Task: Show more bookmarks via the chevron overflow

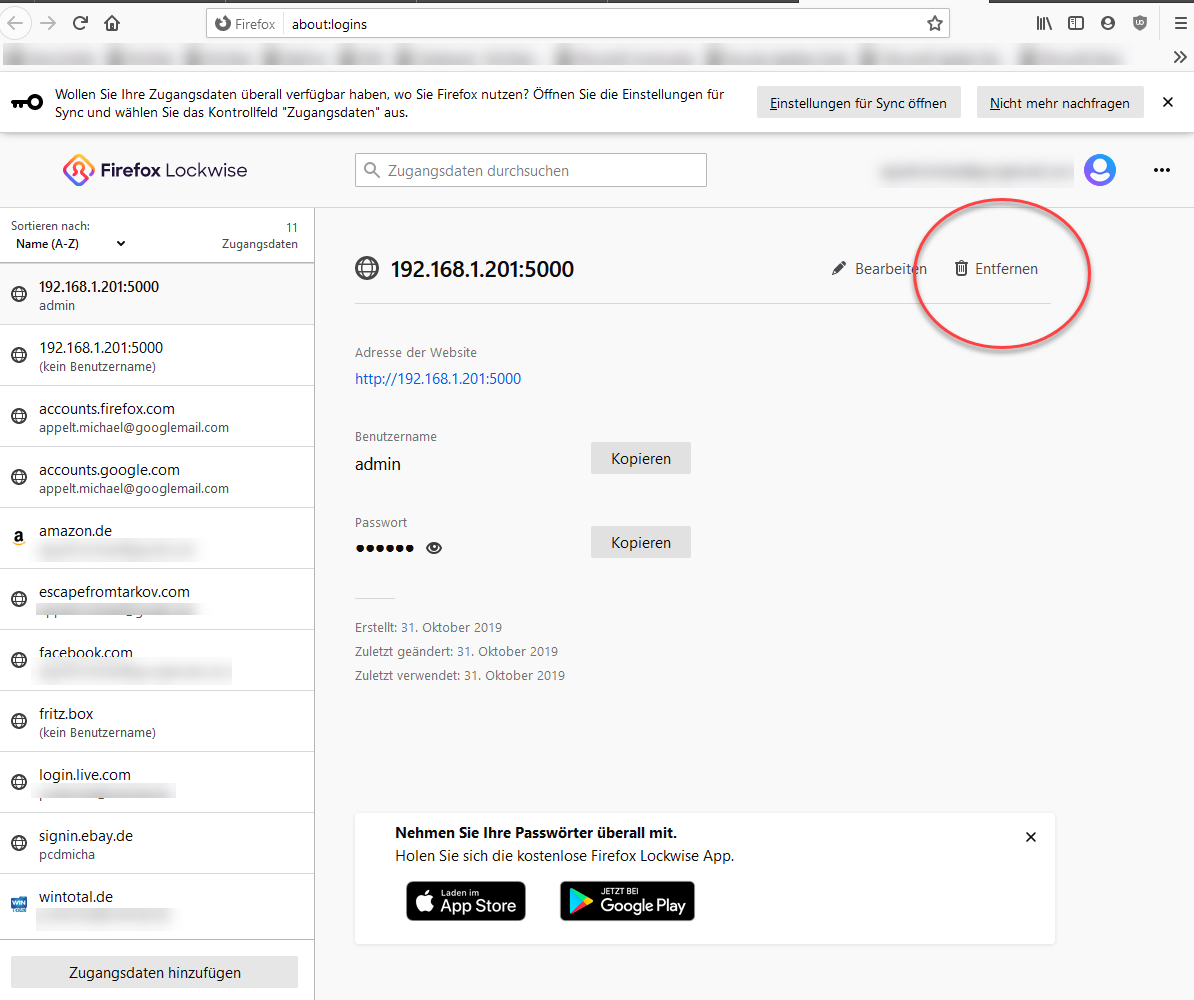Action: 1180,57
